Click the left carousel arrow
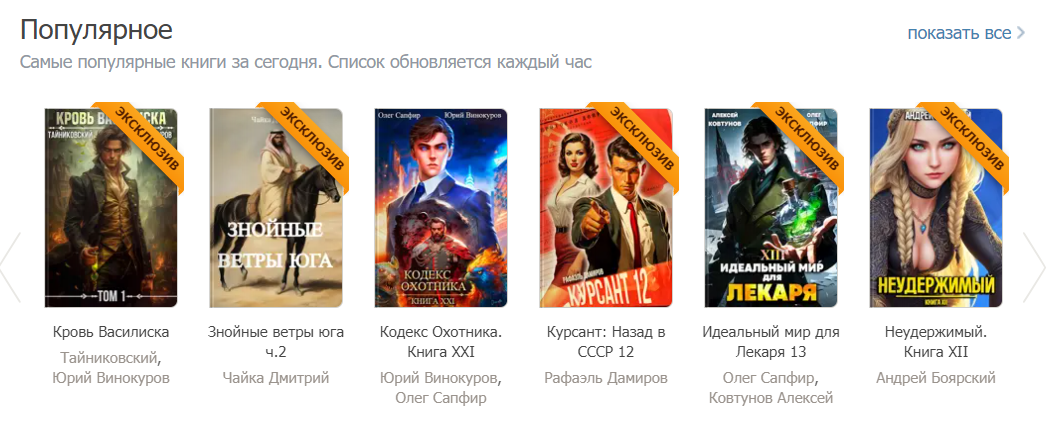Image resolution: width=1052 pixels, height=433 pixels. 11,267
